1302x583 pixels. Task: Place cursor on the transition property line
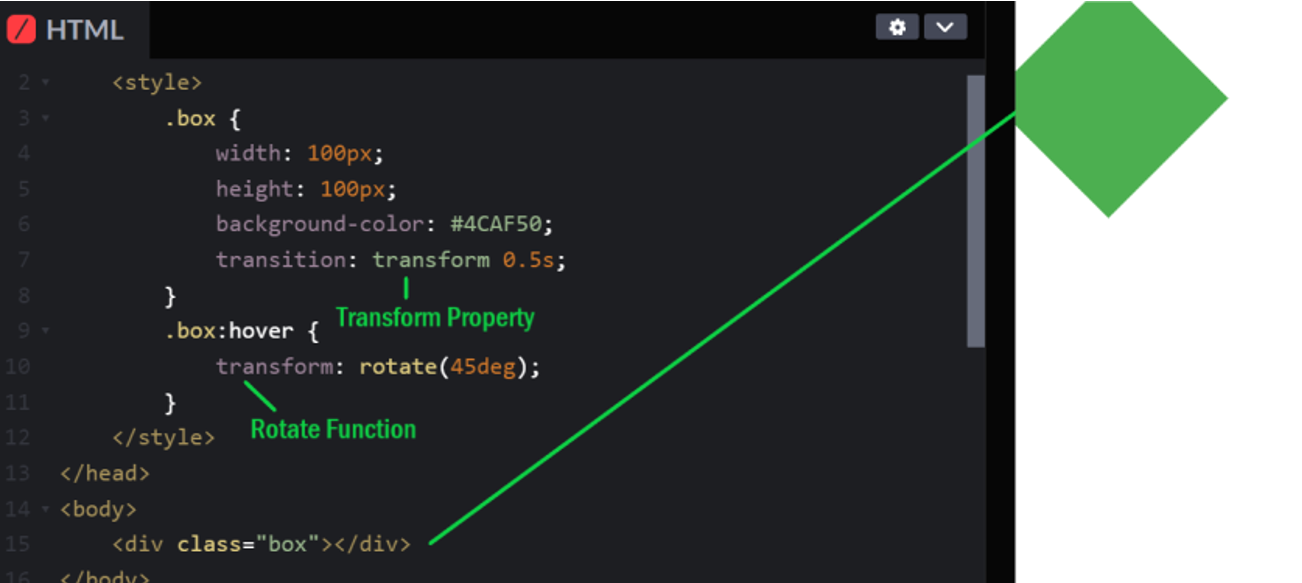[390, 259]
